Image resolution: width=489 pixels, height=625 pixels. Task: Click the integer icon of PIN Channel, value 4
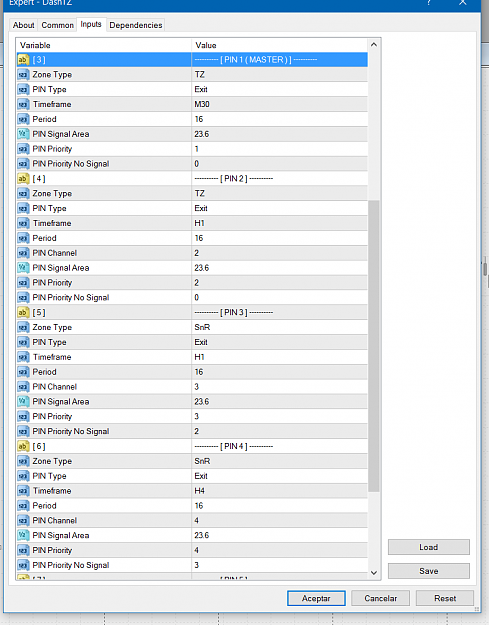pos(23,521)
